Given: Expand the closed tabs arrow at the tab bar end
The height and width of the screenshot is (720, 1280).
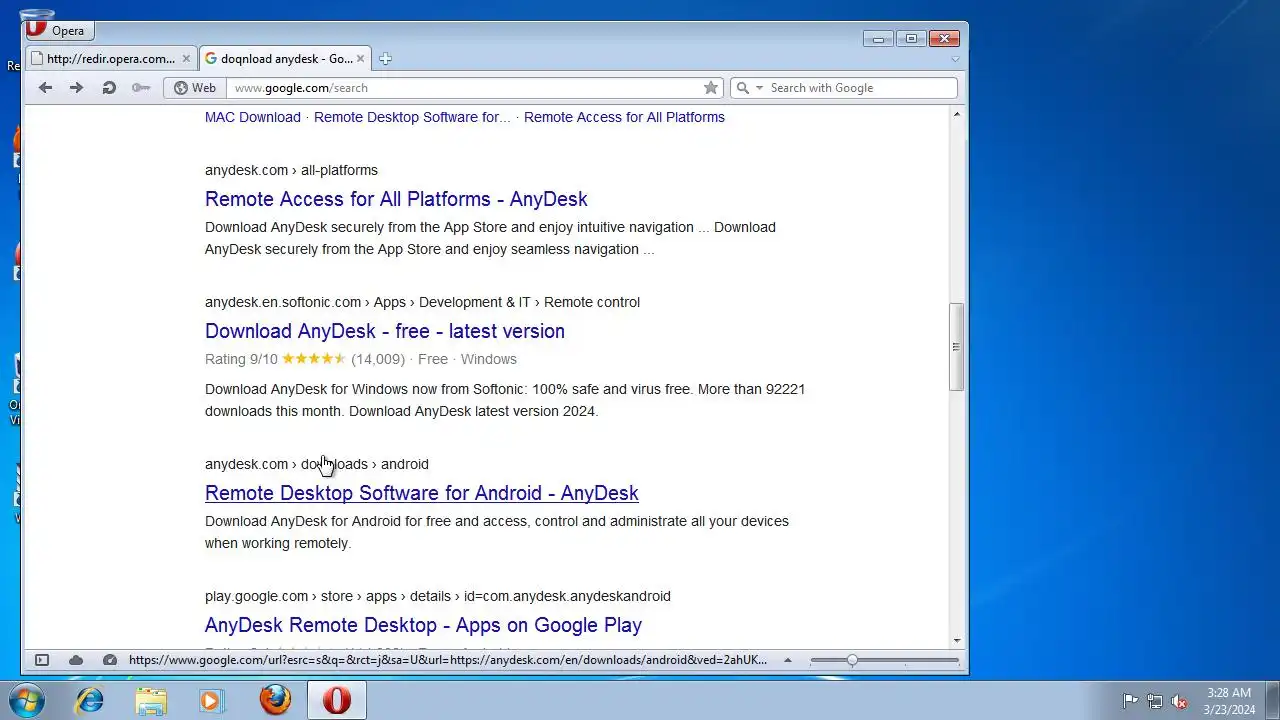Looking at the screenshot, I should (x=955, y=59).
